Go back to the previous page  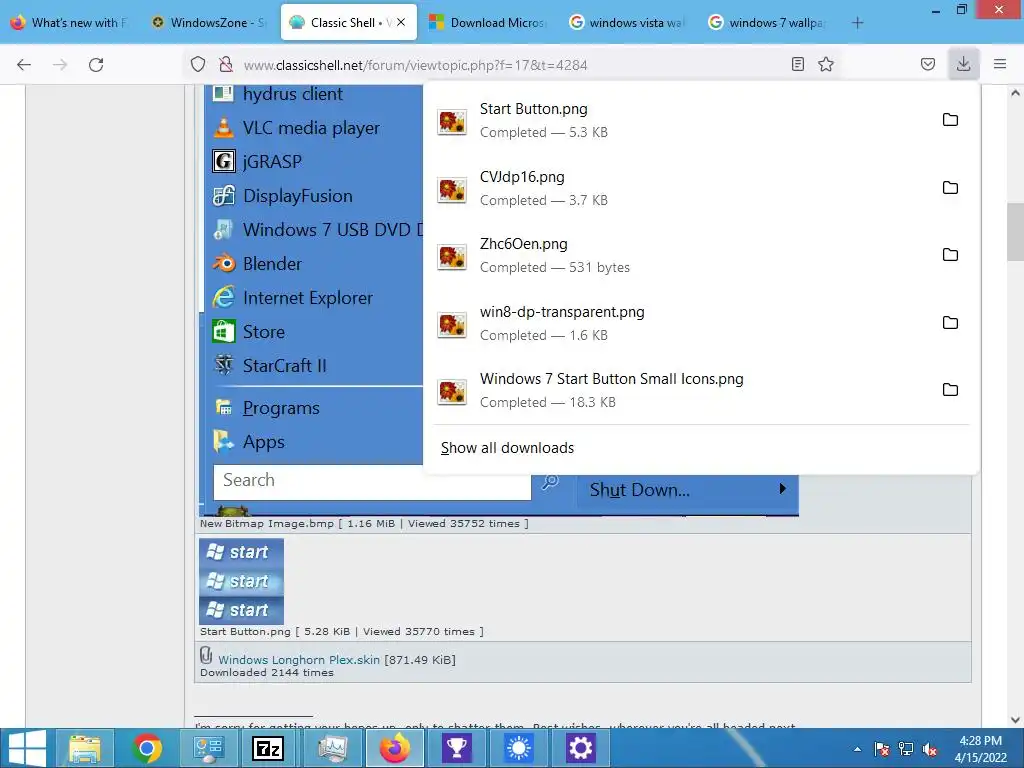coord(24,64)
